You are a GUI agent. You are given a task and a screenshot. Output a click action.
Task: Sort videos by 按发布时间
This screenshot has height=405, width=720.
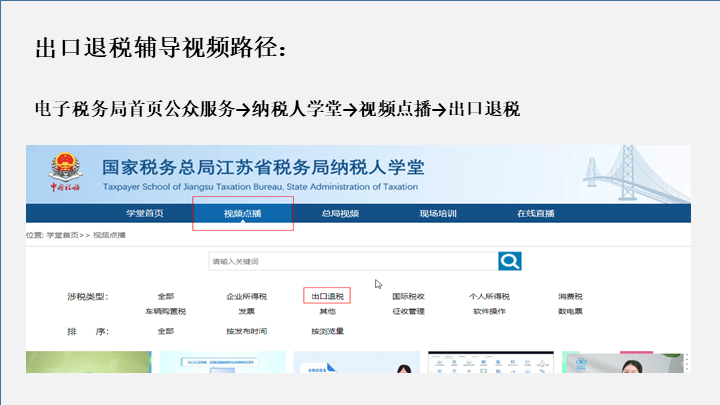pyautogui.click(x=247, y=331)
